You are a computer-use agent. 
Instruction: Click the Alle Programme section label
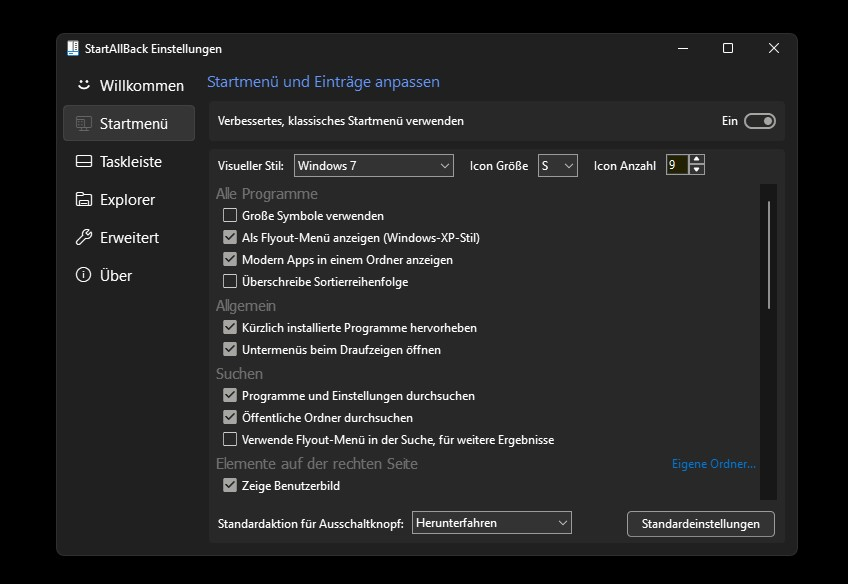[267, 194]
